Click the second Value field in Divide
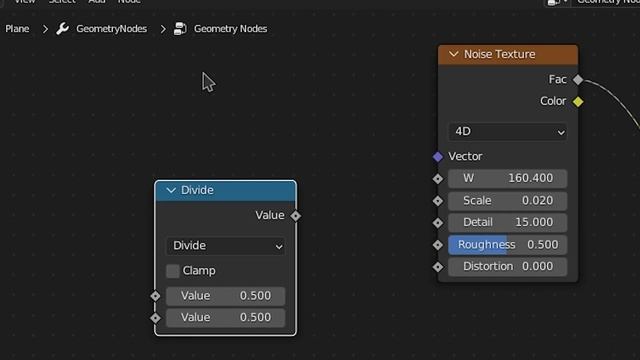This screenshot has height=360, width=640. (x=225, y=318)
